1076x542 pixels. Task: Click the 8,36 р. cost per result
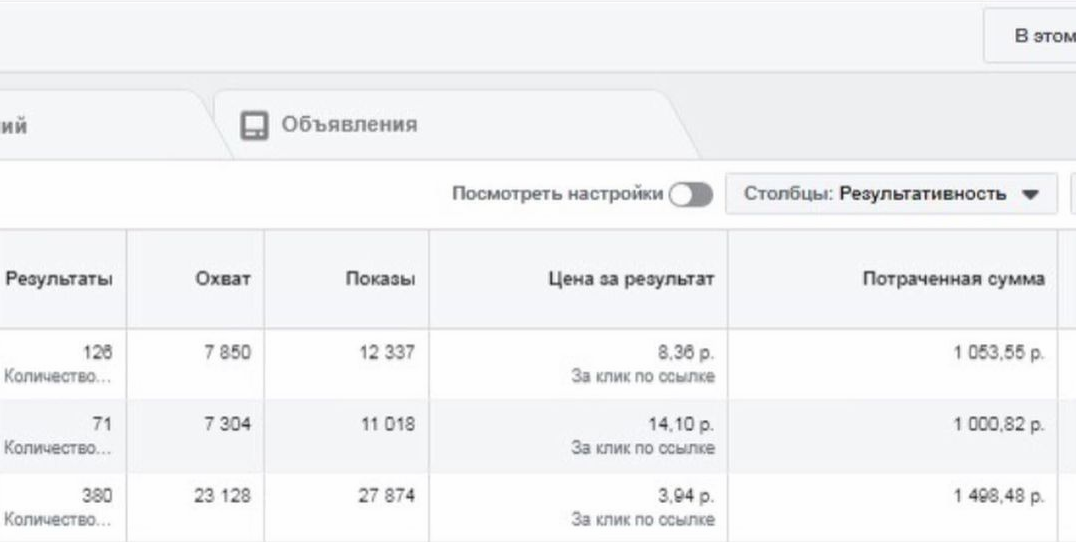[x=686, y=353]
